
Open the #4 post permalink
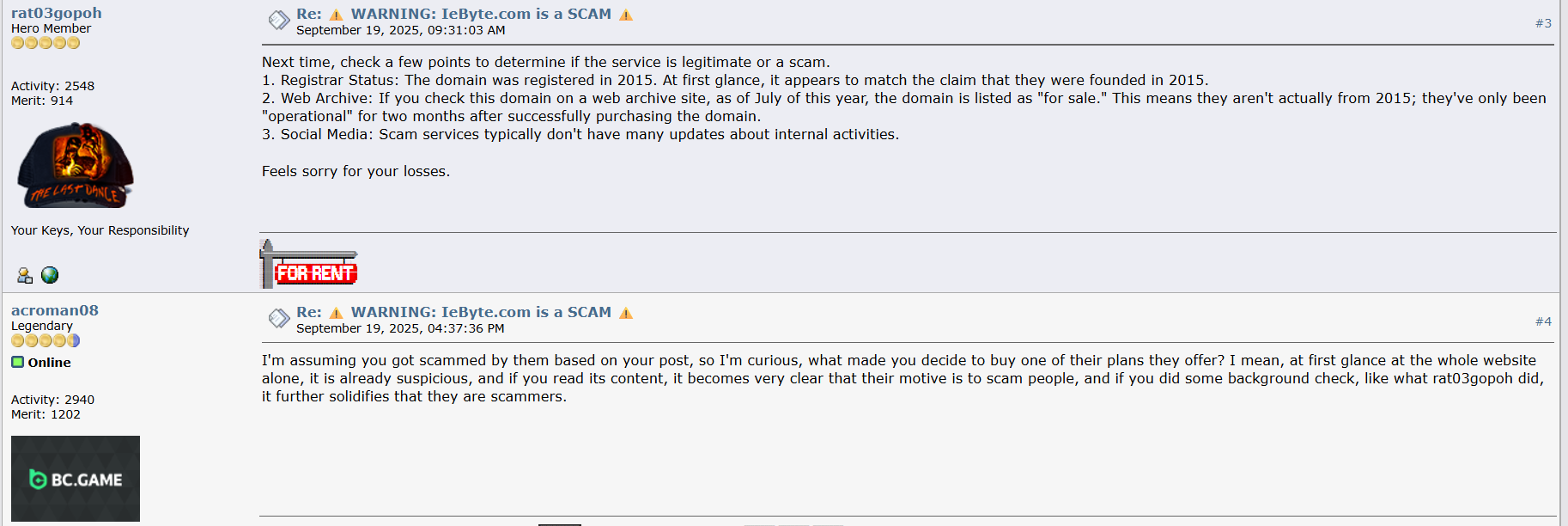[x=1542, y=321]
